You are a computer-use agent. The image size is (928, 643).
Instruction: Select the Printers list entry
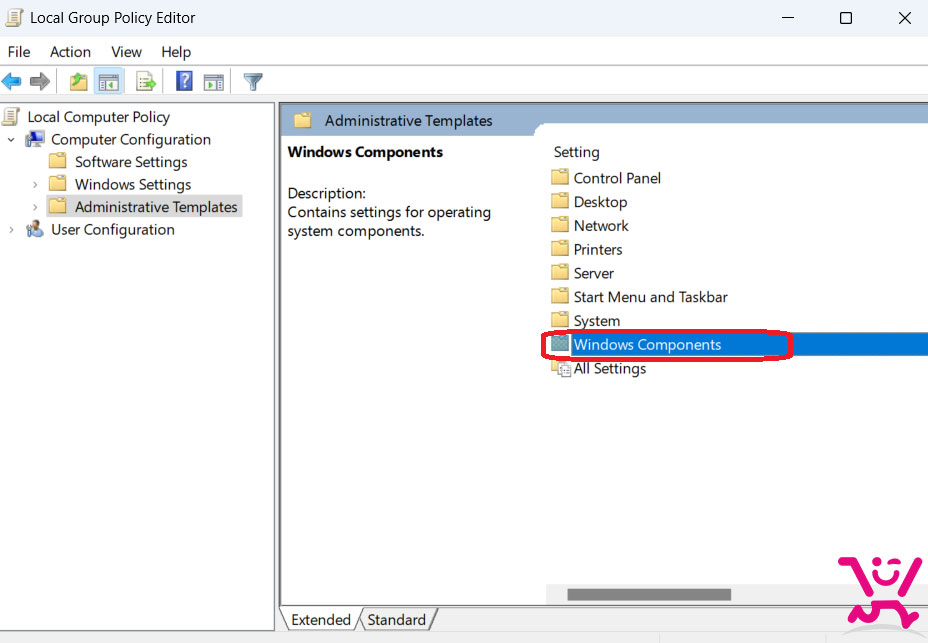tap(598, 249)
